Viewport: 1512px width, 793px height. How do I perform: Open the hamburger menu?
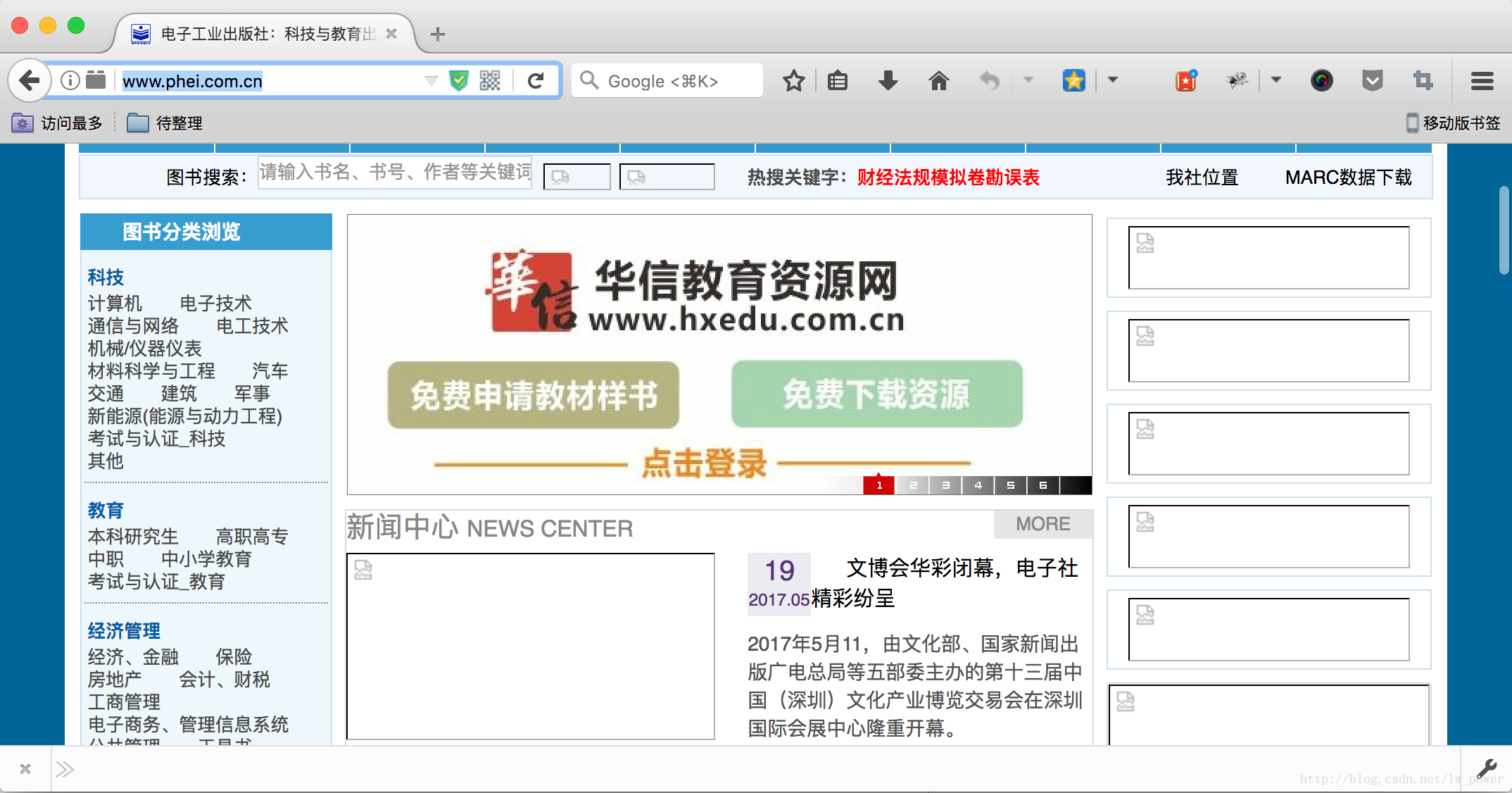[1482, 80]
